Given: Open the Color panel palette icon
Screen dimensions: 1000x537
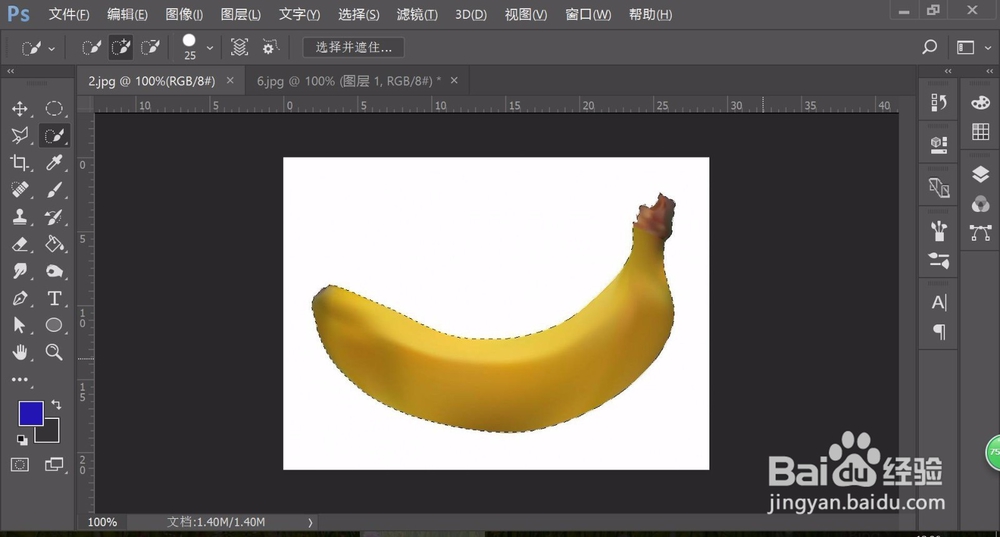Looking at the screenshot, I should [x=981, y=102].
